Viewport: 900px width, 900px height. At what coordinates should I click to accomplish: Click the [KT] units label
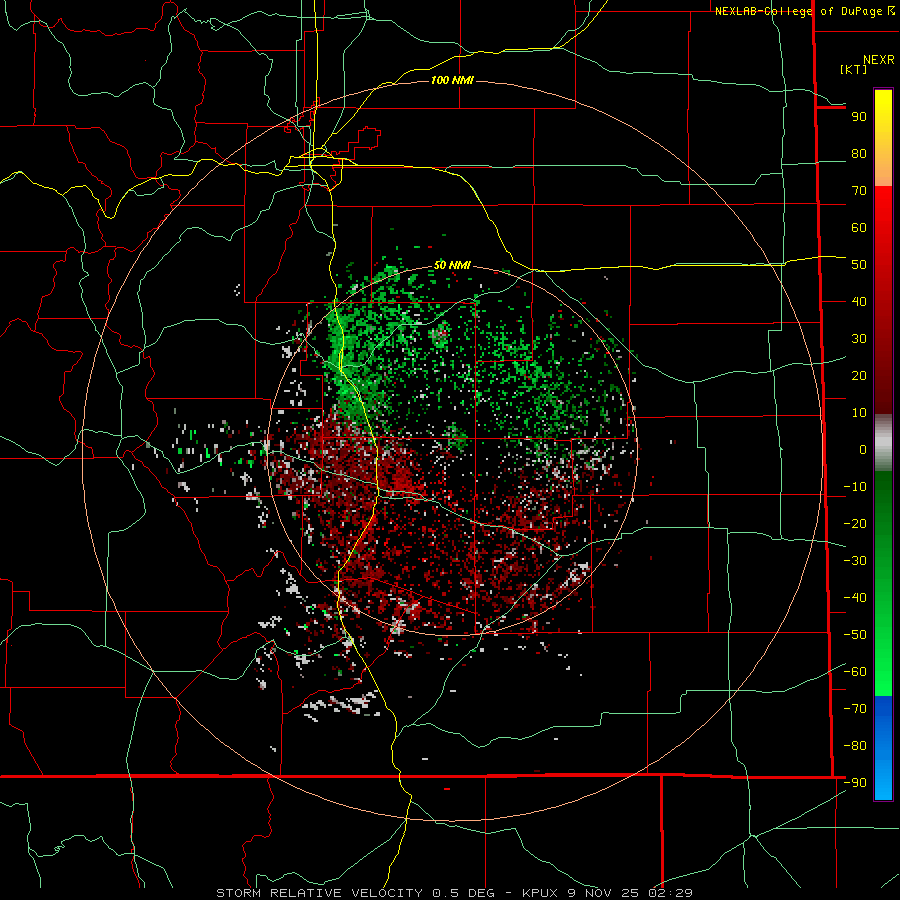coord(853,69)
